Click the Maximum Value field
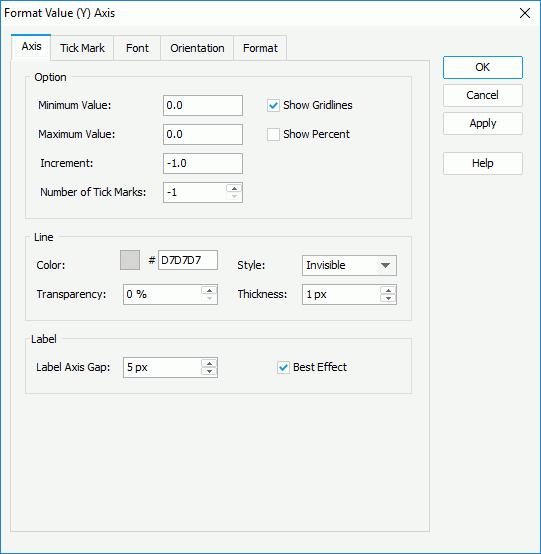This screenshot has width=541, height=554. pyautogui.click(x=203, y=134)
